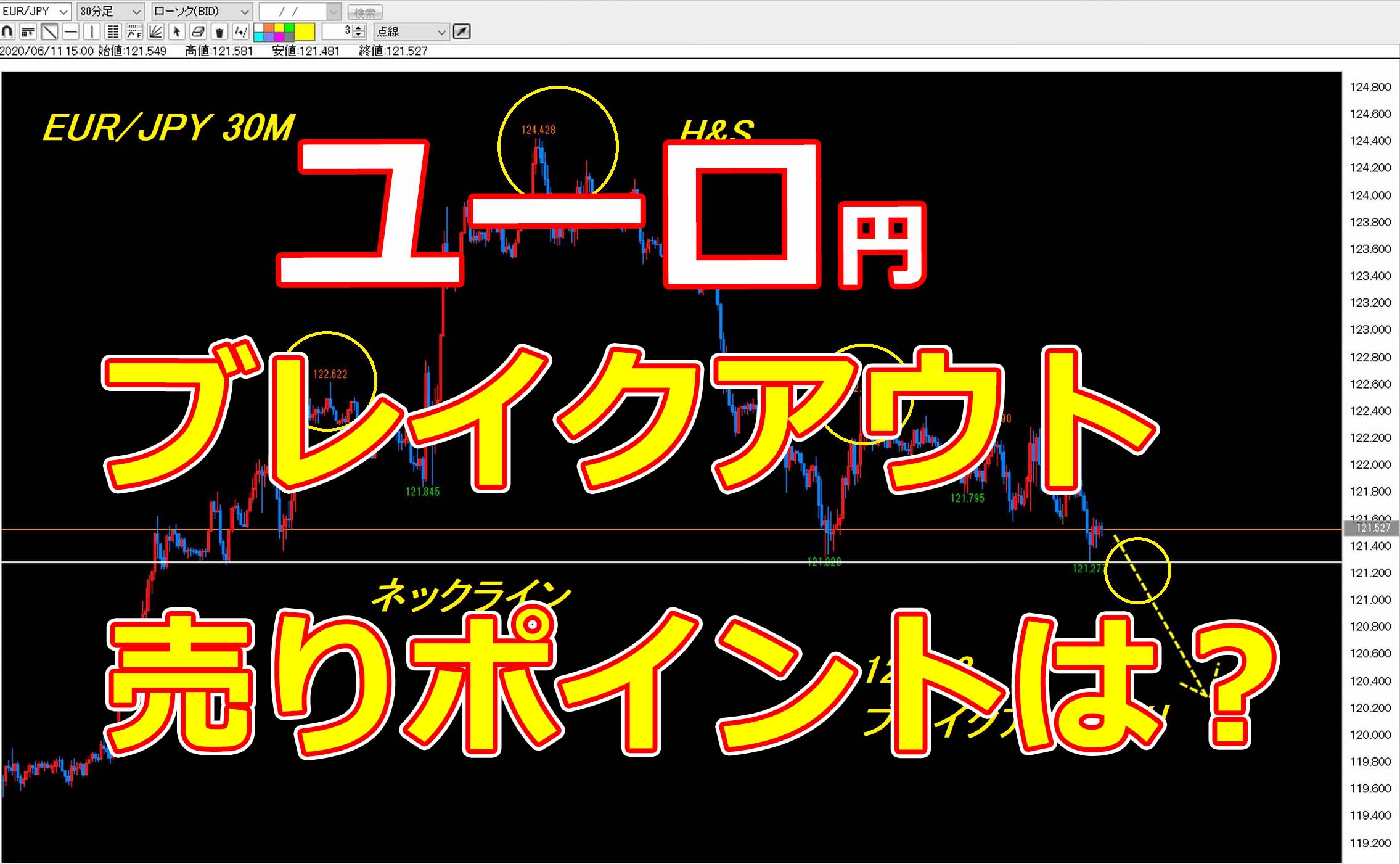The image size is (1400, 864).
Task: Click the 始値:121.549 open price text
Action: coord(133,51)
